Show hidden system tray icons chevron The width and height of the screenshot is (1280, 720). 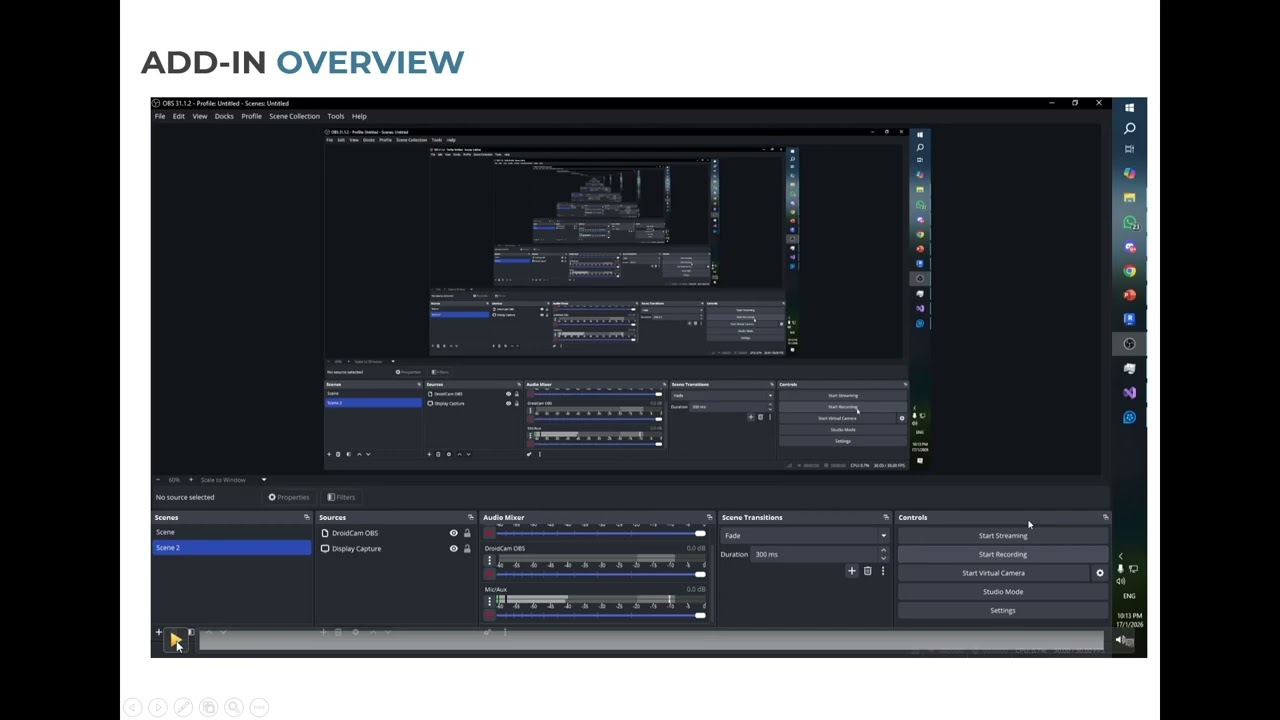[x=1121, y=556]
